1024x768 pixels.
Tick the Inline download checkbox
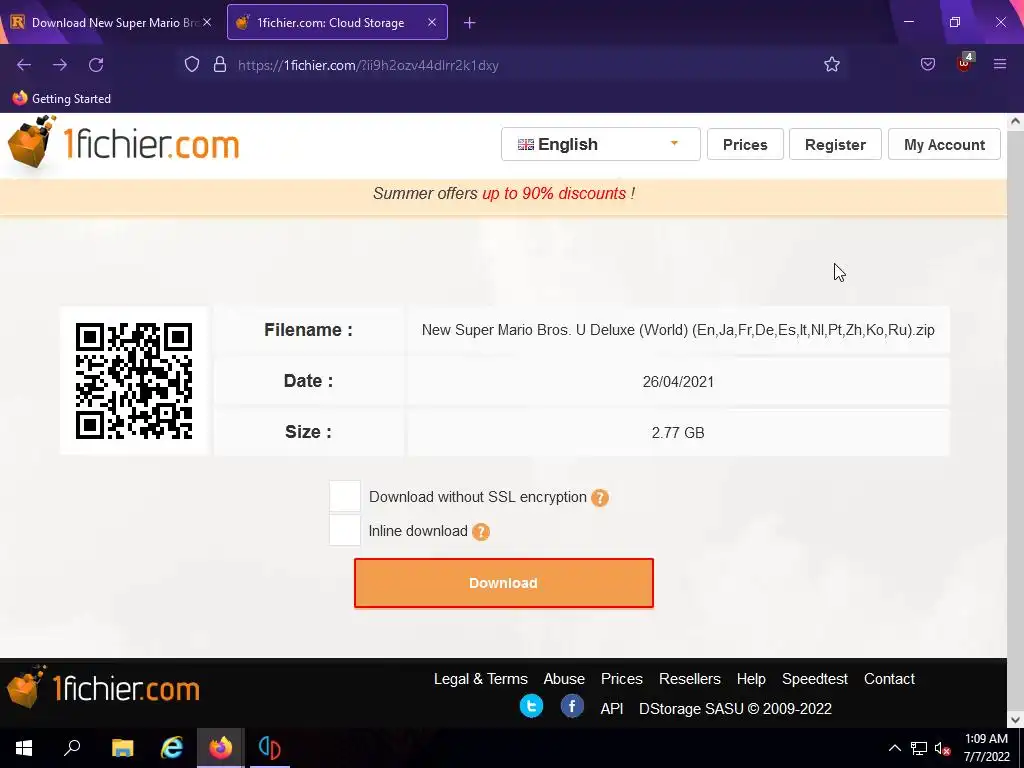(x=345, y=530)
